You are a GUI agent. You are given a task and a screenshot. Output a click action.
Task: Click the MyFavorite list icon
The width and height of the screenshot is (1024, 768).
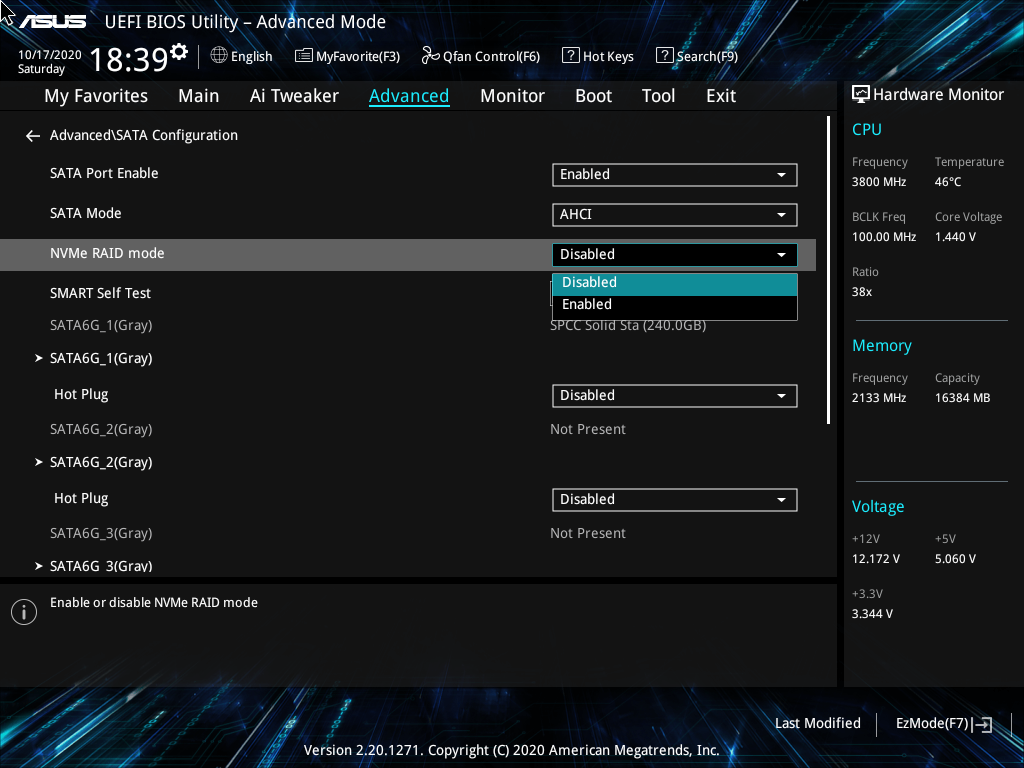tap(304, 56)
